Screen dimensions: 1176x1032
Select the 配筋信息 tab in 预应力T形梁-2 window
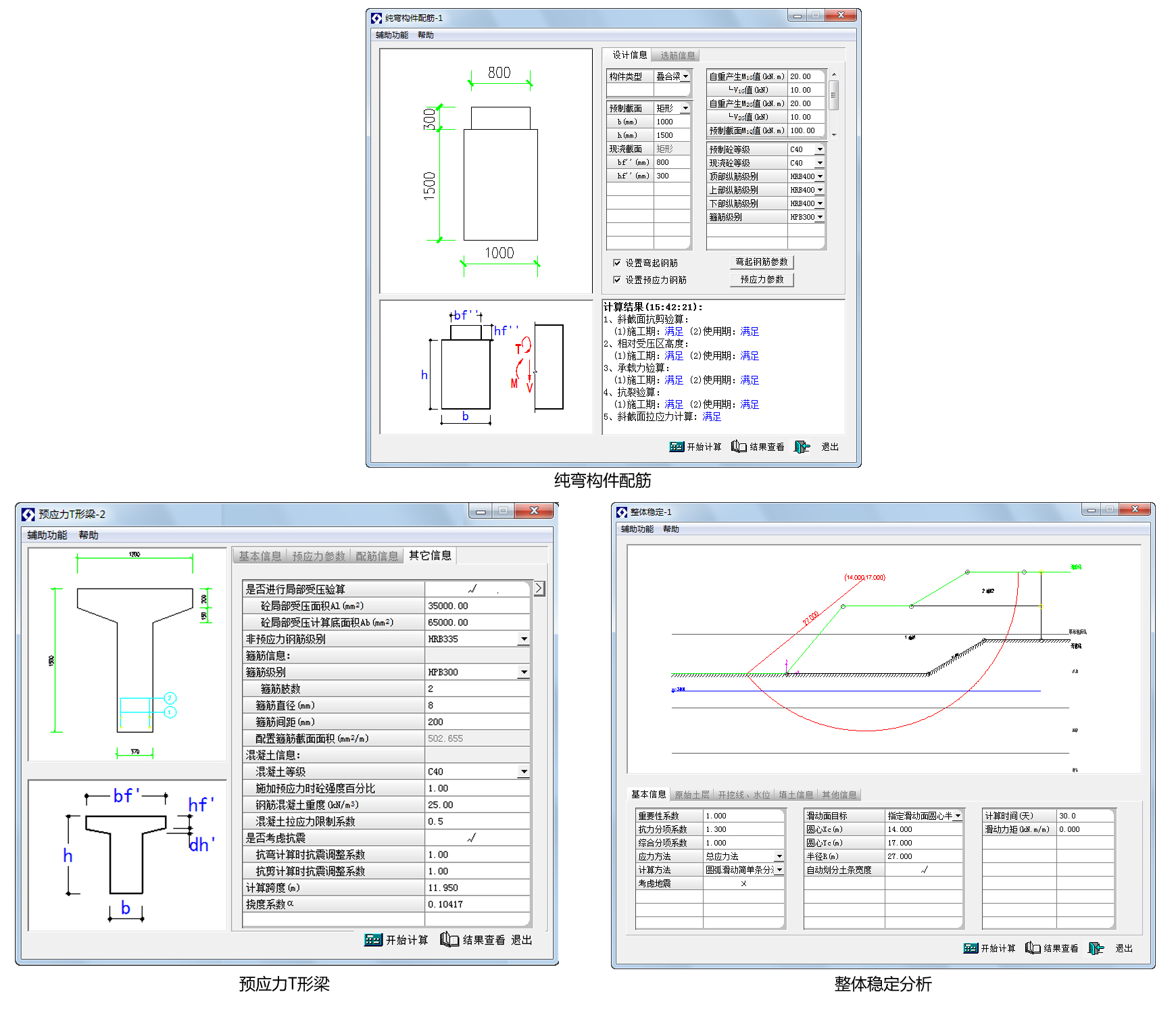pyautogui.click(x=376, y=556)
